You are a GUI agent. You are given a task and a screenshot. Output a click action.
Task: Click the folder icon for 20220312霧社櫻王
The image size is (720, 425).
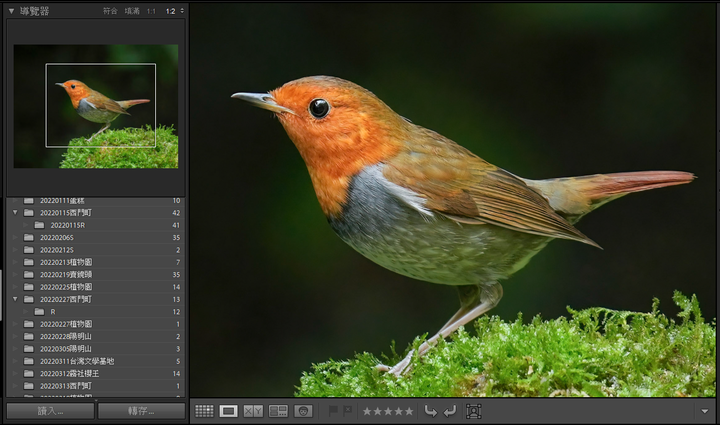coord(29,374)
